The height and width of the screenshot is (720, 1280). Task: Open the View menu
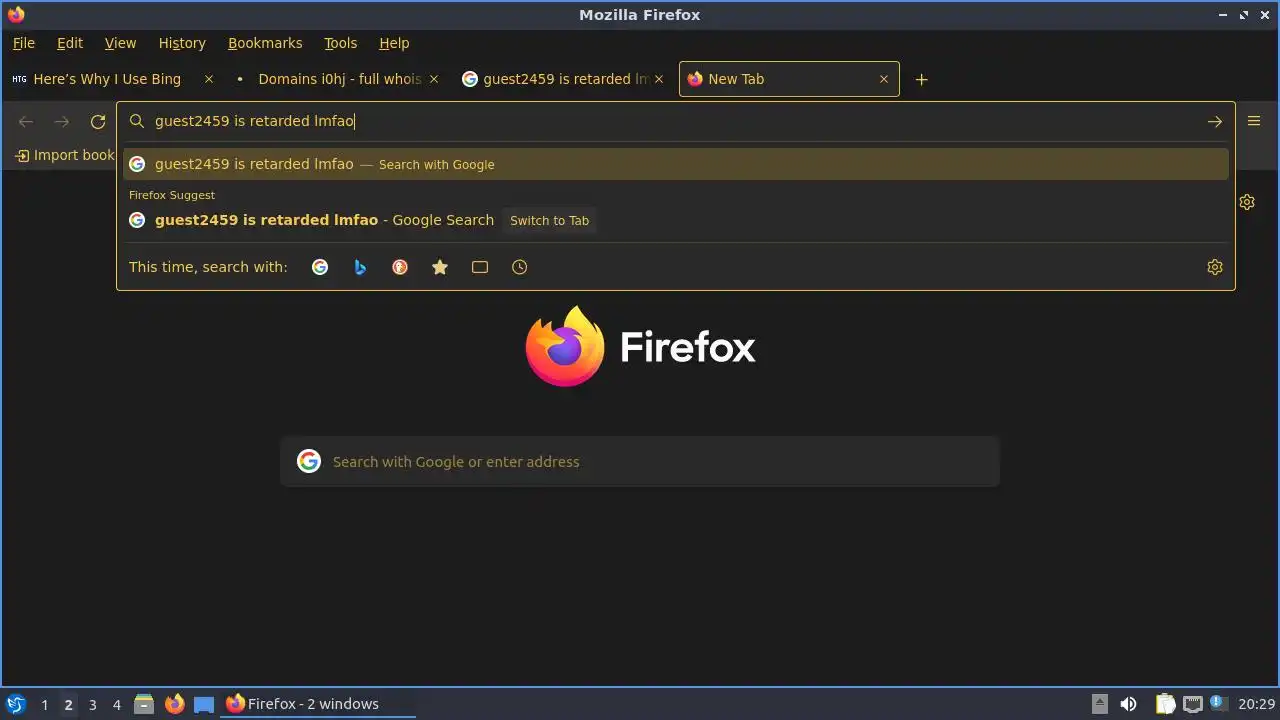(120, 43)
